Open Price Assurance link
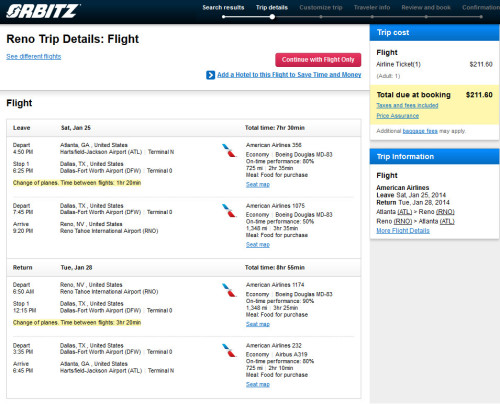This screenshot has height=404, width=500. pyautogui.click(x=398, y=116)
